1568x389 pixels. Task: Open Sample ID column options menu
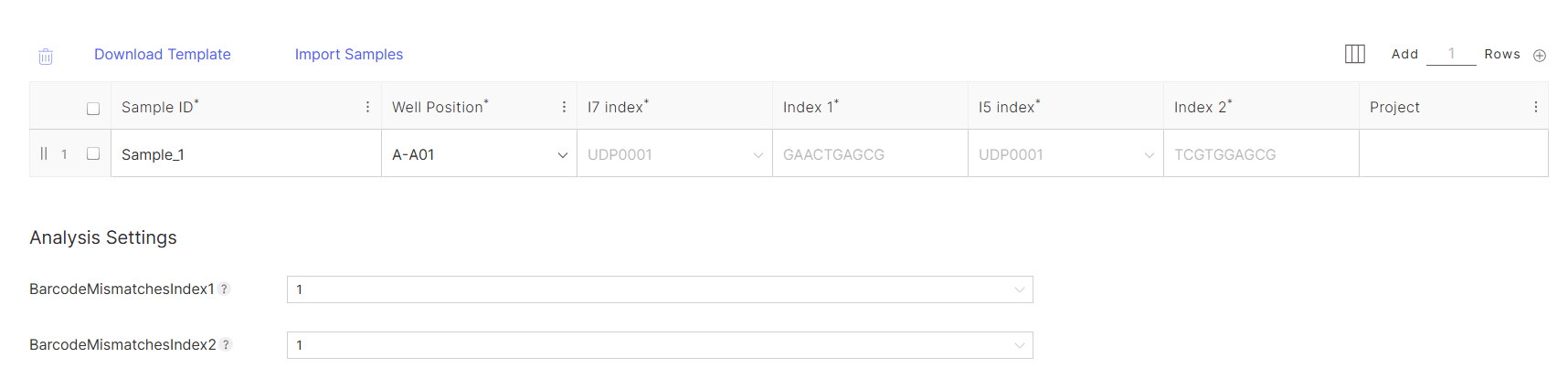coord(368,107)
